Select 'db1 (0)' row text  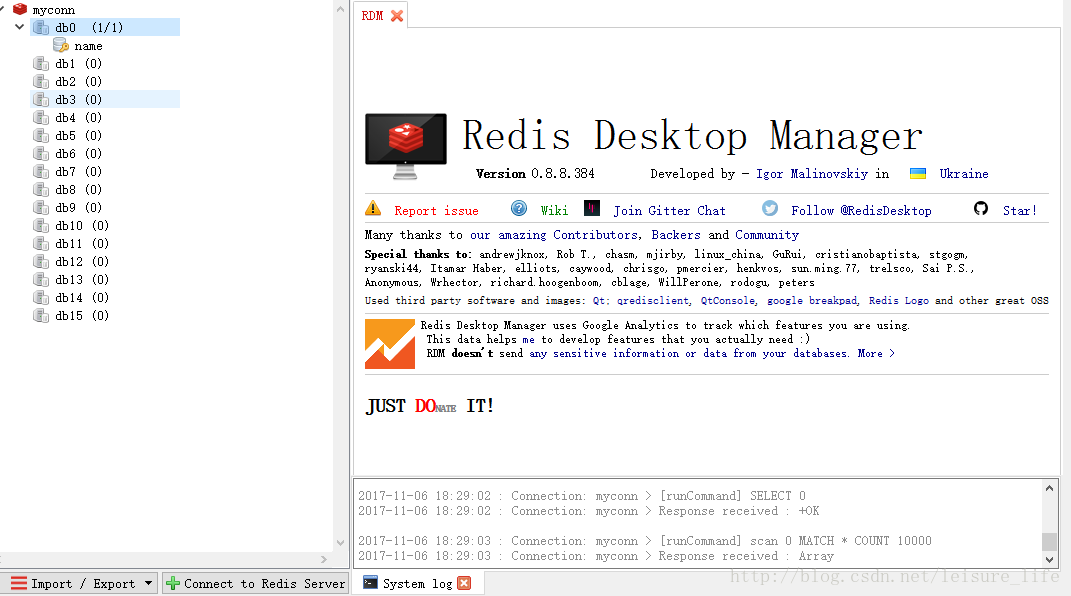(79, 63)
